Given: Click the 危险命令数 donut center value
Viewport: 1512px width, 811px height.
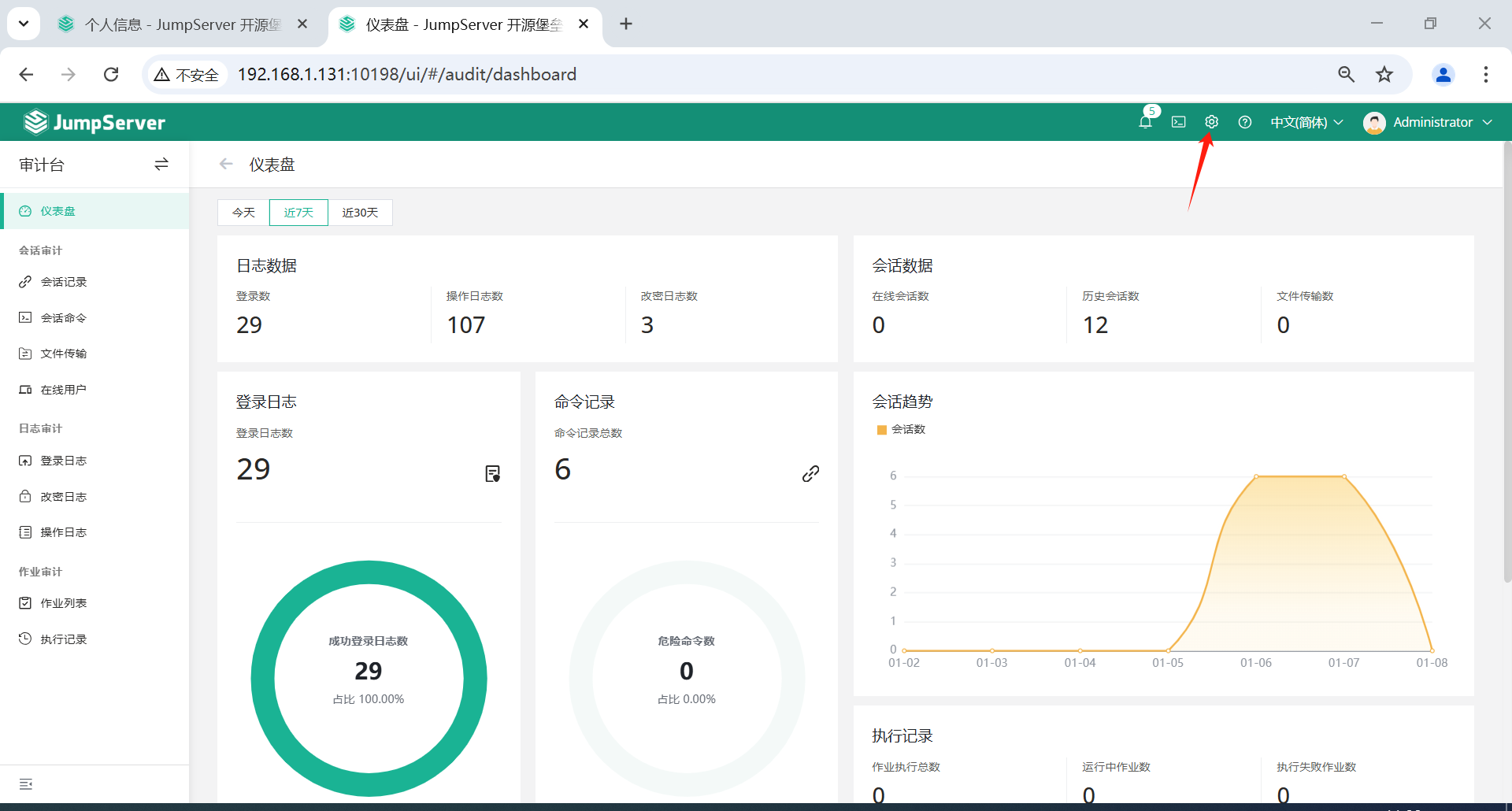Looking at the screenshot, I should click(x=687, y=671).
